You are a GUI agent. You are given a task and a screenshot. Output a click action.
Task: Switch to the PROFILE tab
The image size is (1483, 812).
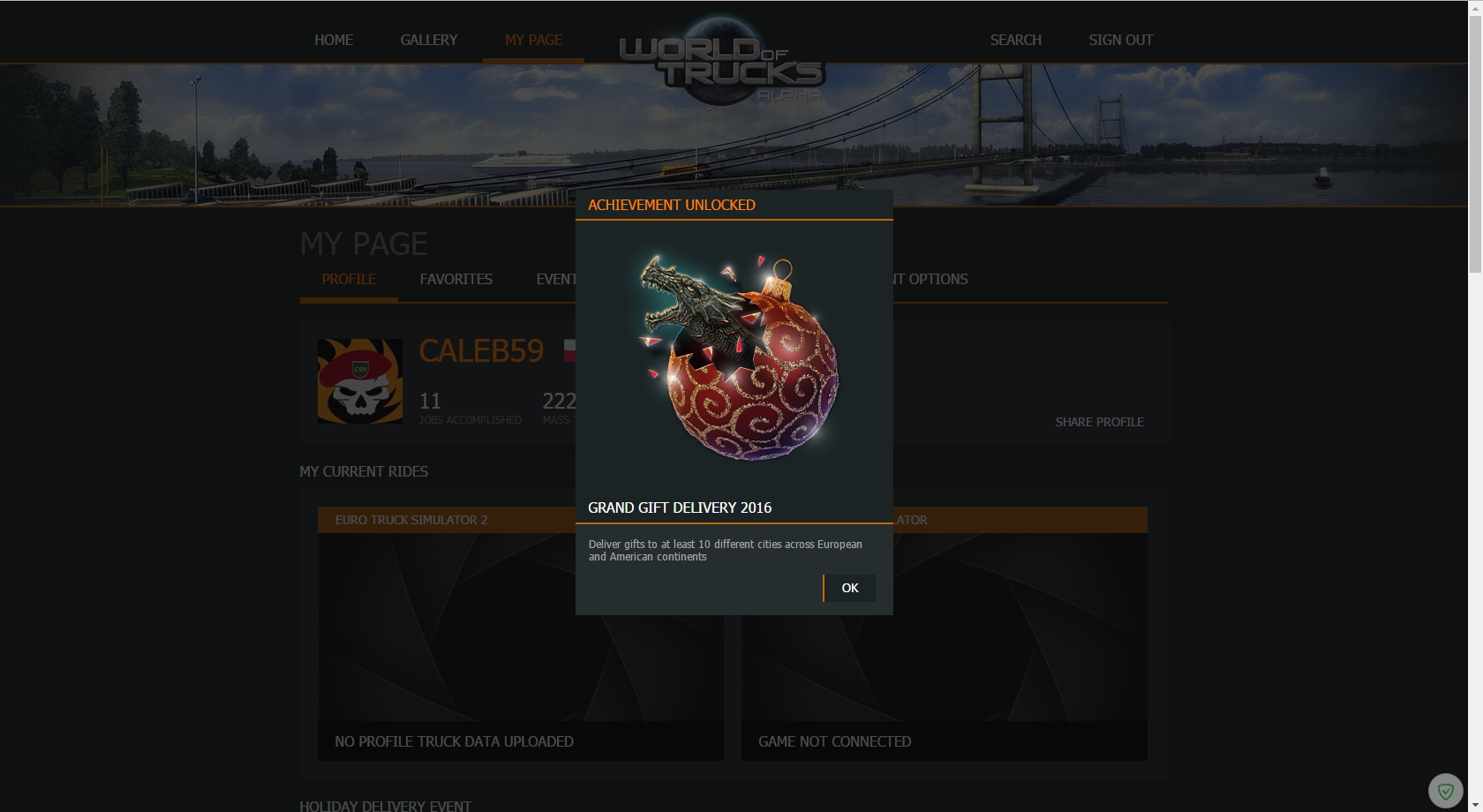pos(349,279)
